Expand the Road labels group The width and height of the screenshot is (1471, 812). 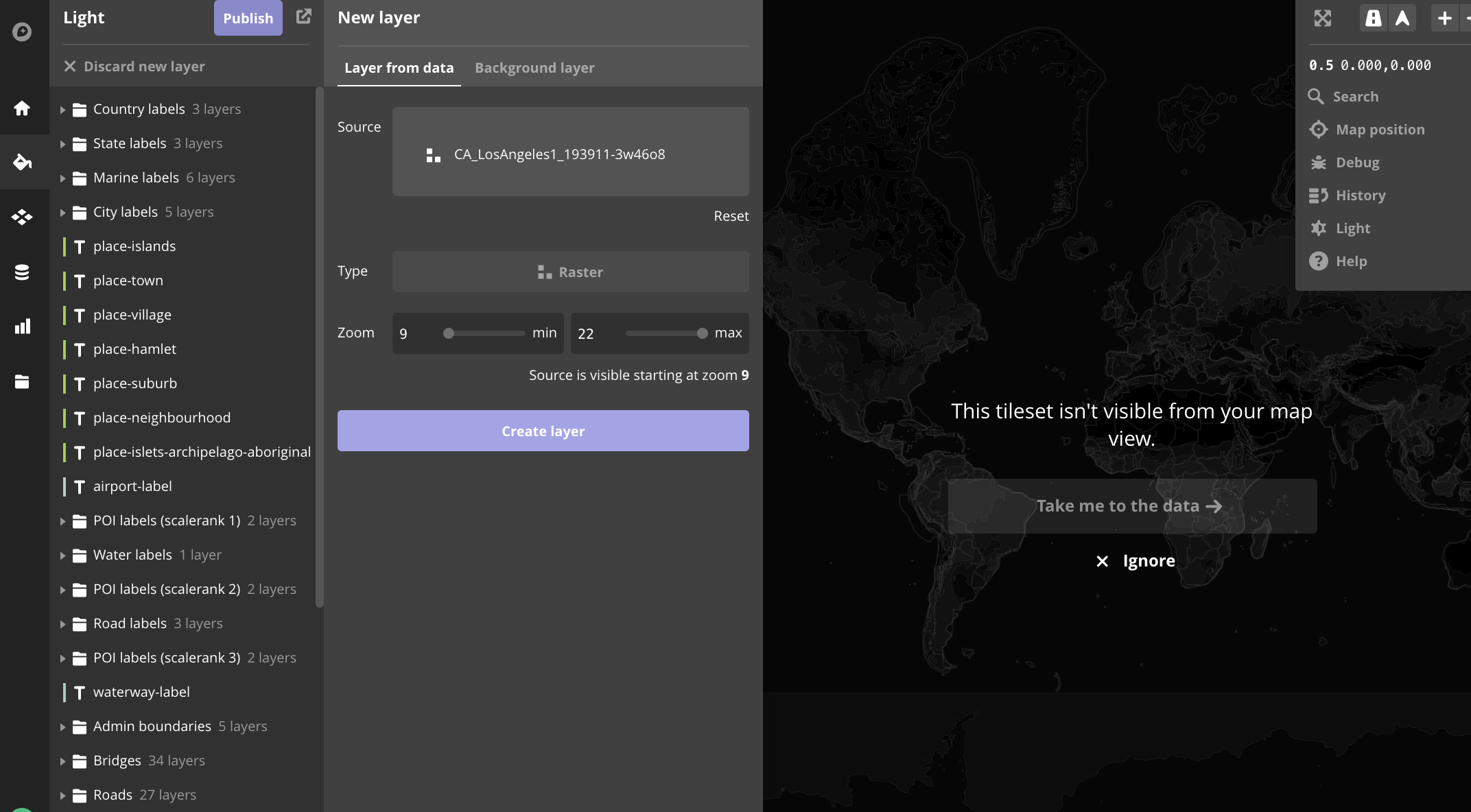point(62,624)
